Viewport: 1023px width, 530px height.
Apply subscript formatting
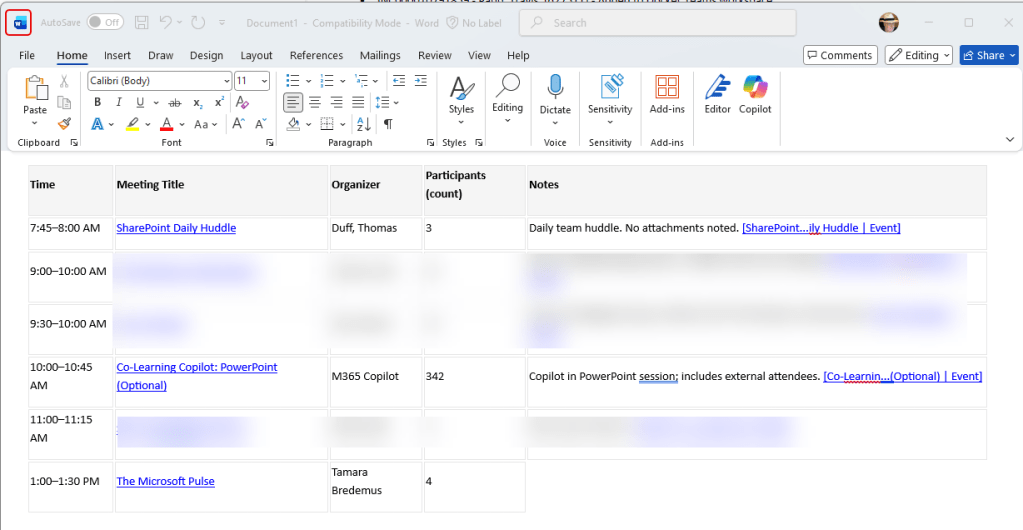click(197, 102)
